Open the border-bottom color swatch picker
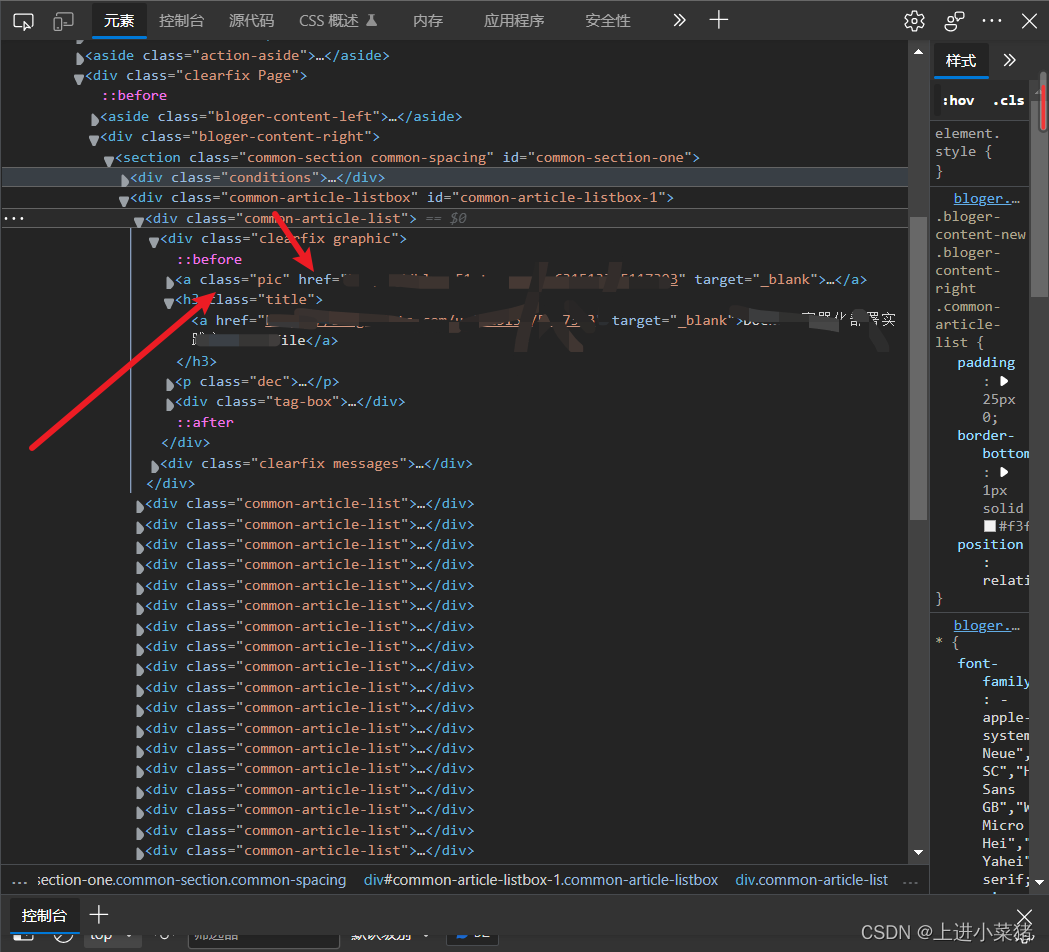Image resolution: width=1049 pixels, height=952 pixels. pos(990,527)
